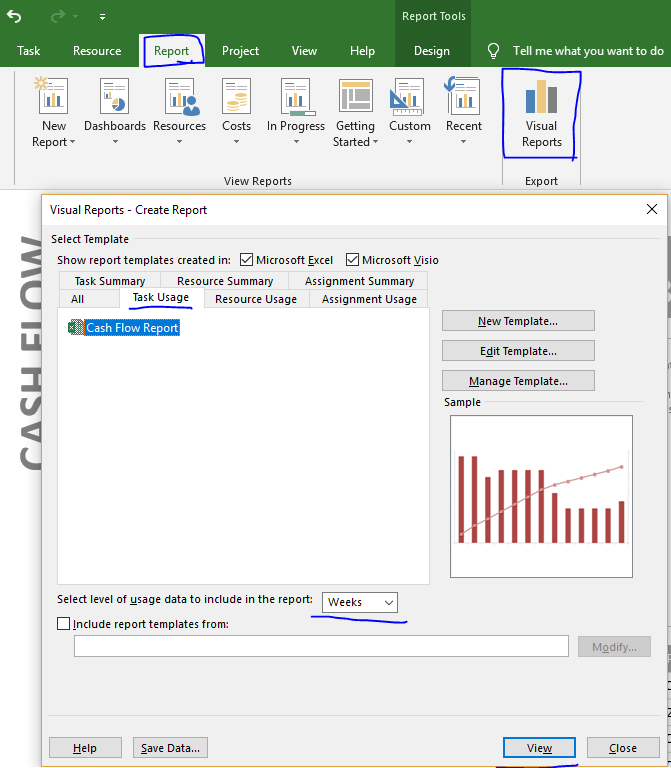671x768 pixels.
Task: Uncheck the Microsoft Excel checkbox
Action: pos(247,260)
